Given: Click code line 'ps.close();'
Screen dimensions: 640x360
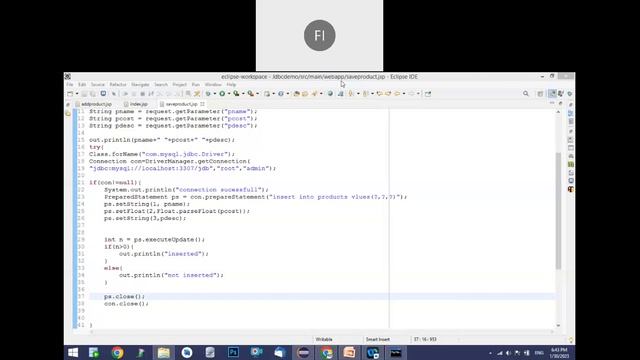Looking at the screenshot, I should (124, 297).
